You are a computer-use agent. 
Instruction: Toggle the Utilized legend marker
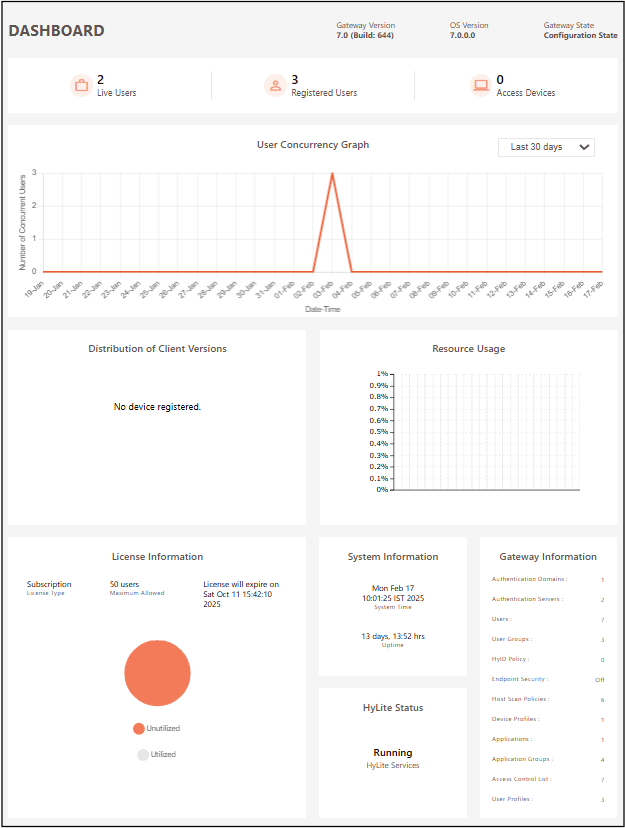click(143, 755)
